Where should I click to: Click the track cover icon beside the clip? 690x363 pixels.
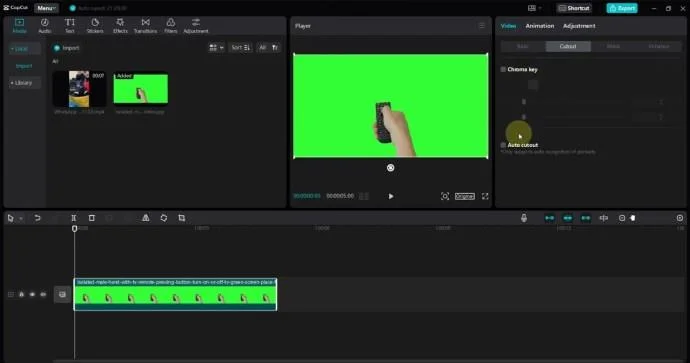[x=62, y=294]
